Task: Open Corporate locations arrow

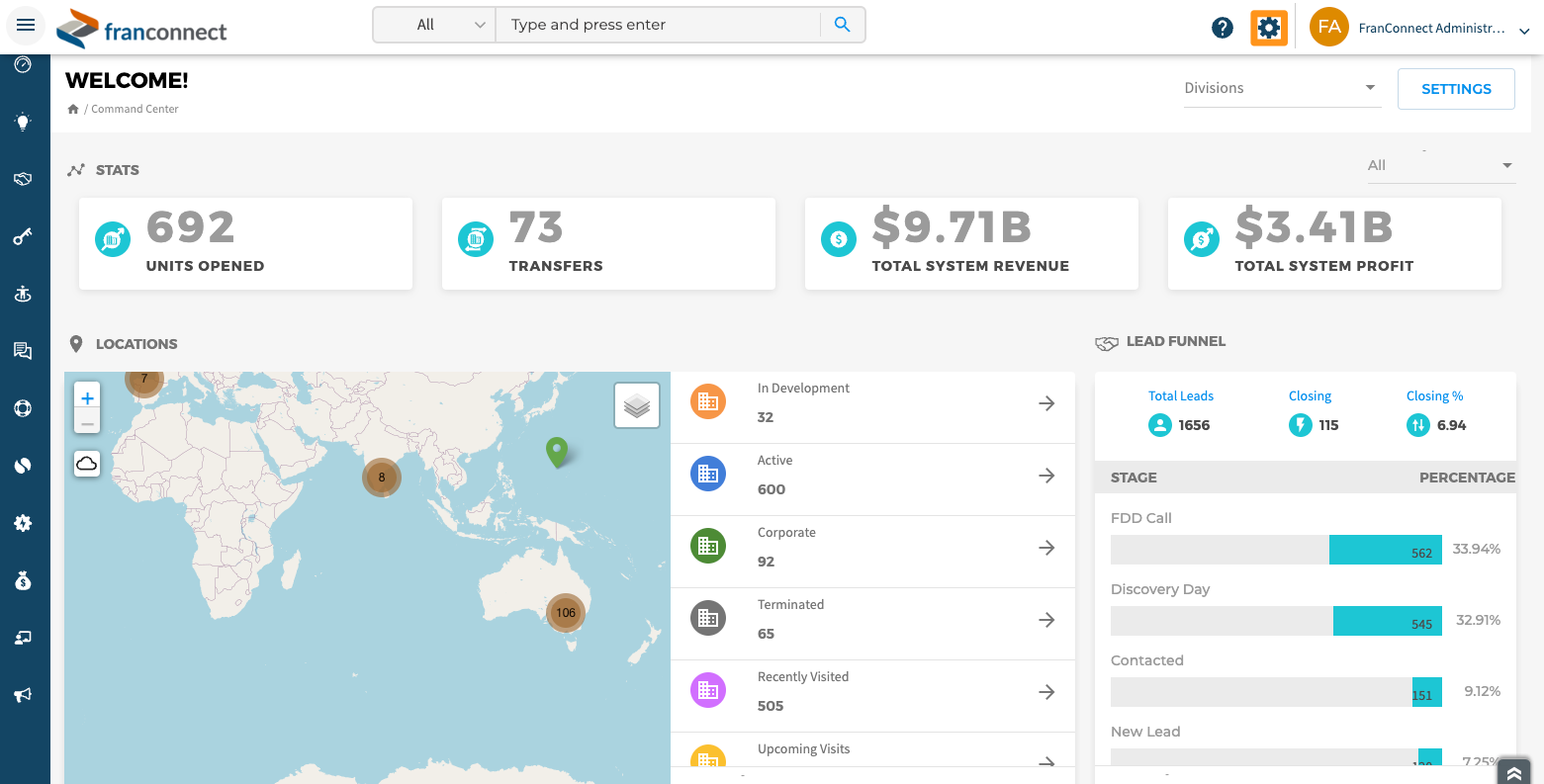Action: point(1046,548)
